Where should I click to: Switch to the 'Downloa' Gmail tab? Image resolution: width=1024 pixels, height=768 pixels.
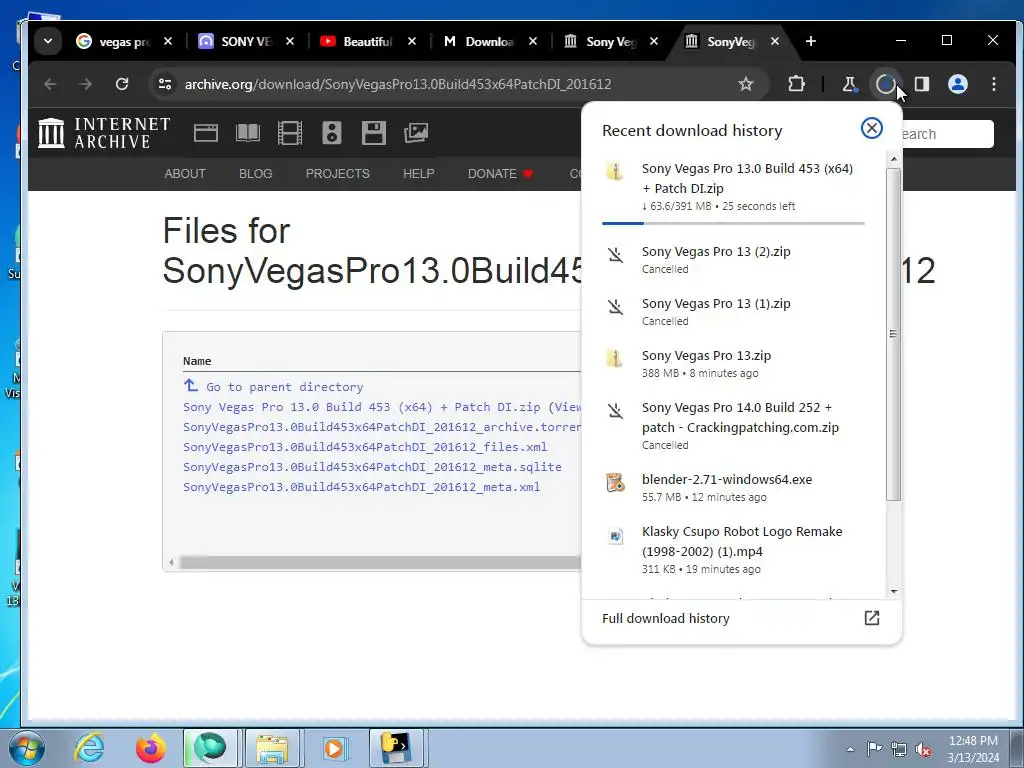click(479, 41)
